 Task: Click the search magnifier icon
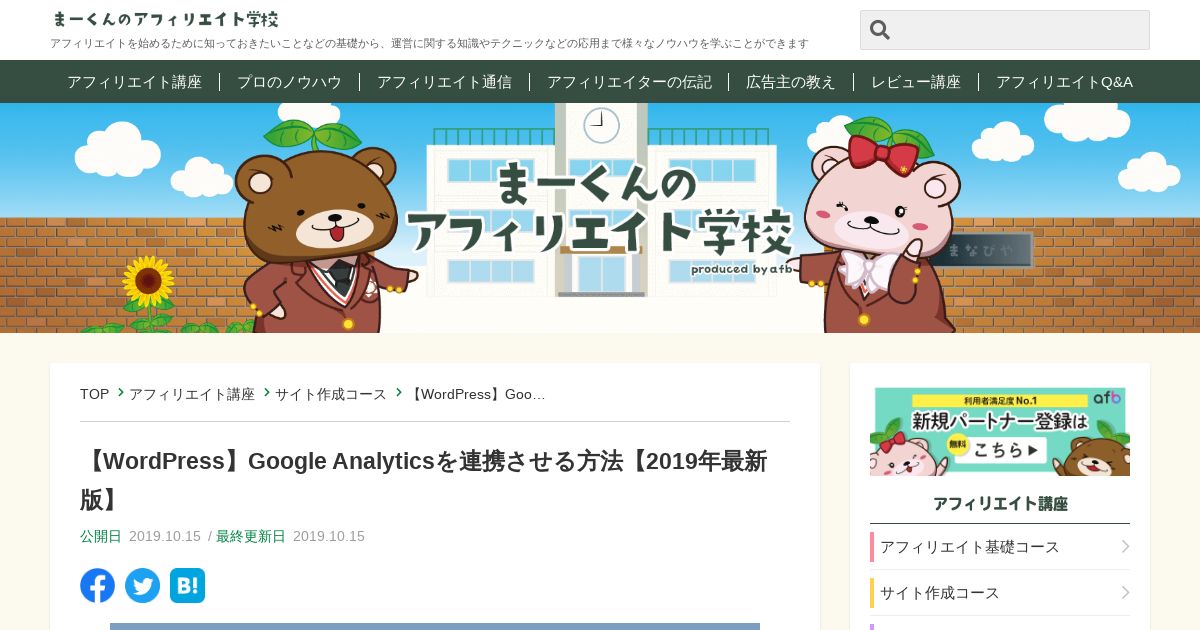pyautogui.click(x=880, y=30)
